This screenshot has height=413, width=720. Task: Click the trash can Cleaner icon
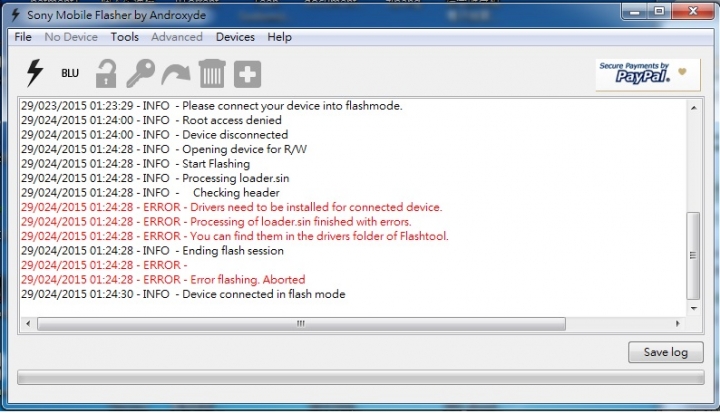212,74
